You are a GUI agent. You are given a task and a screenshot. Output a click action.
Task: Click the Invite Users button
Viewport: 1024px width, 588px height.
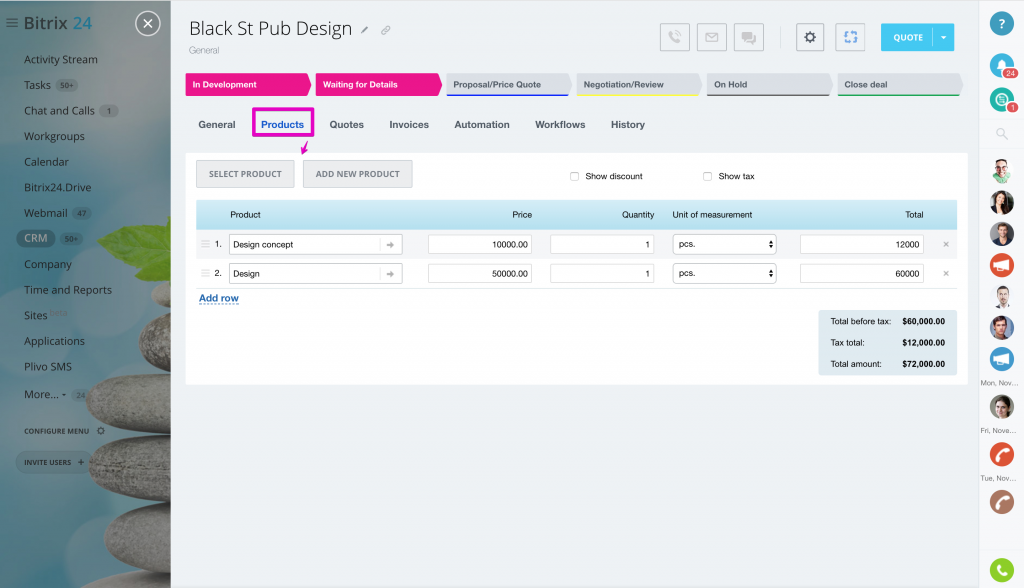pos(54,463)
